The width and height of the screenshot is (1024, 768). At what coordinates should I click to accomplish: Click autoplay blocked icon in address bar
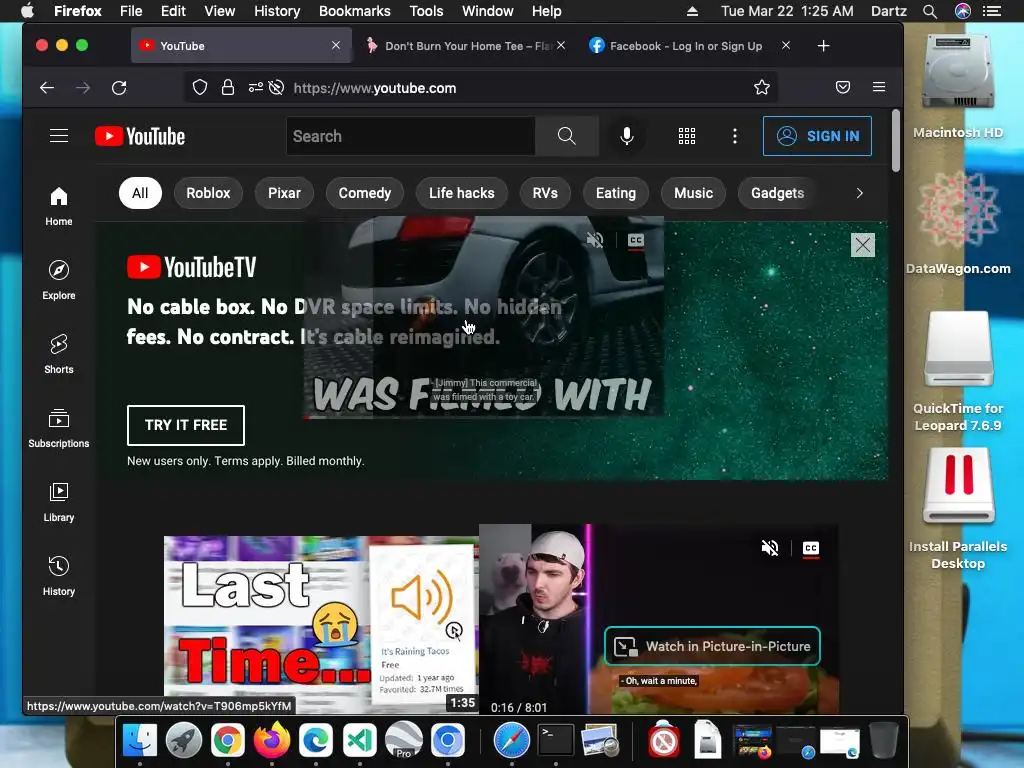(x=276, y=88)
